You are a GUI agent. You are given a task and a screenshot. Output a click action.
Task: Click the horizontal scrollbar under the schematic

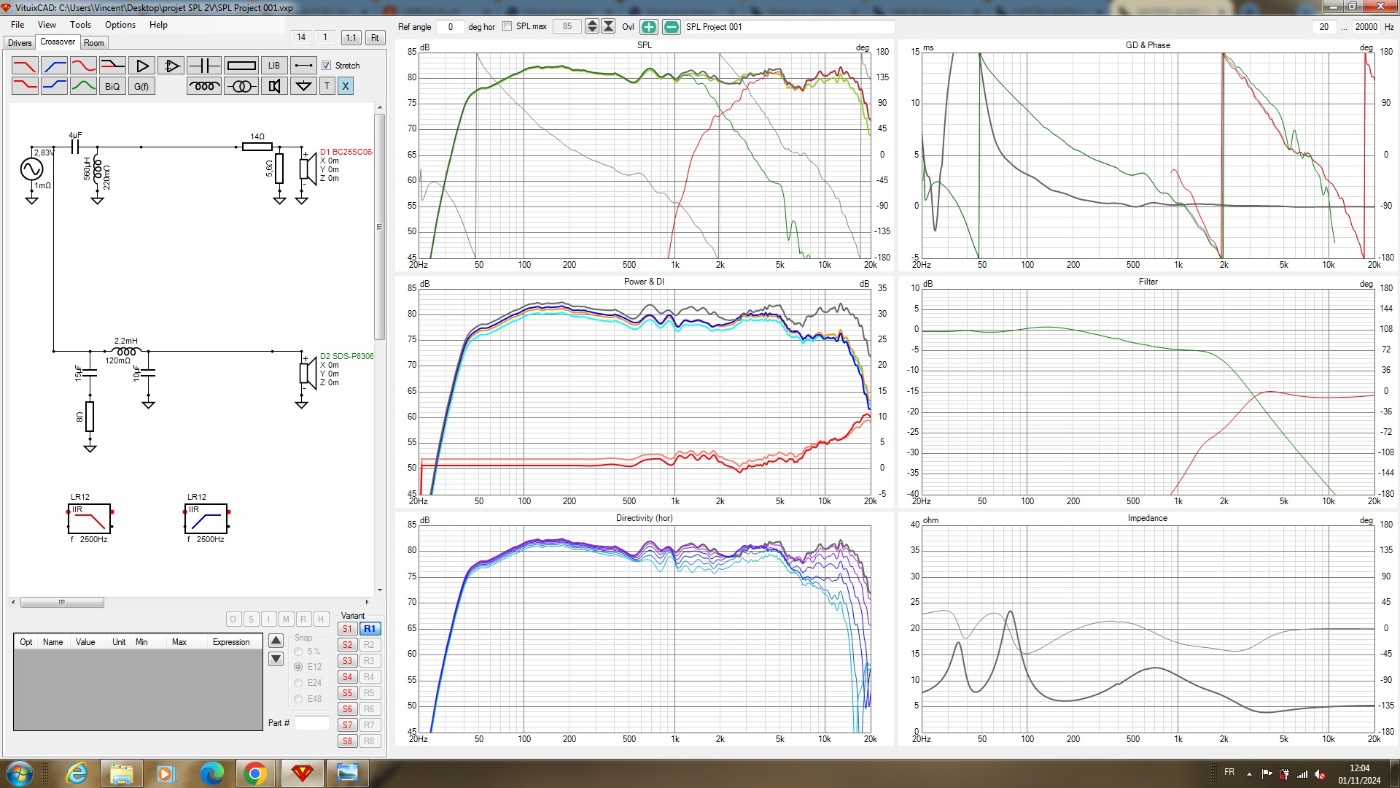point(60,602)
